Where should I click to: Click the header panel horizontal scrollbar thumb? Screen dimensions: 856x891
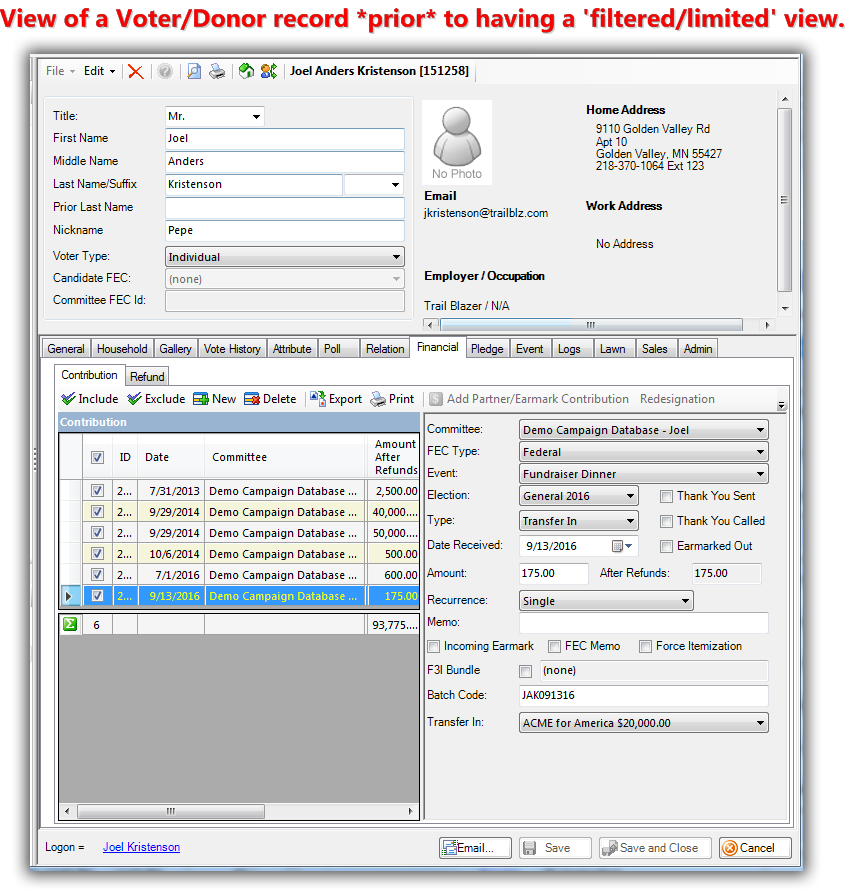[591, 325]
